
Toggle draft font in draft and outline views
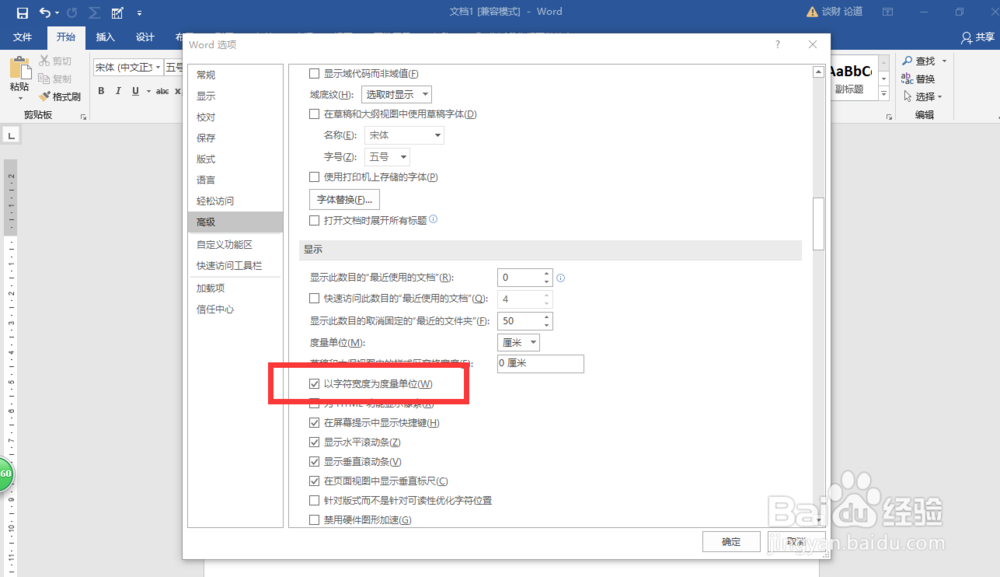coord(314,114)
